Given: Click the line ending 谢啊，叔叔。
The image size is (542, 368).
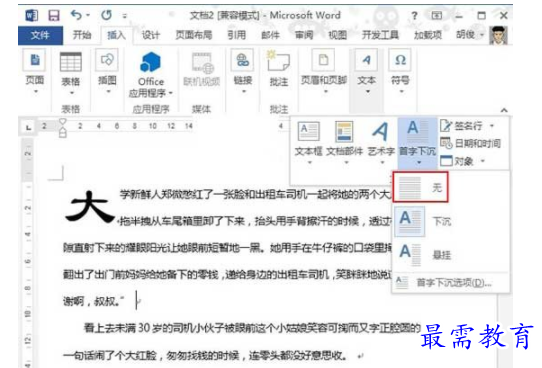Looking at the screenshot, I should click(94, 301).
